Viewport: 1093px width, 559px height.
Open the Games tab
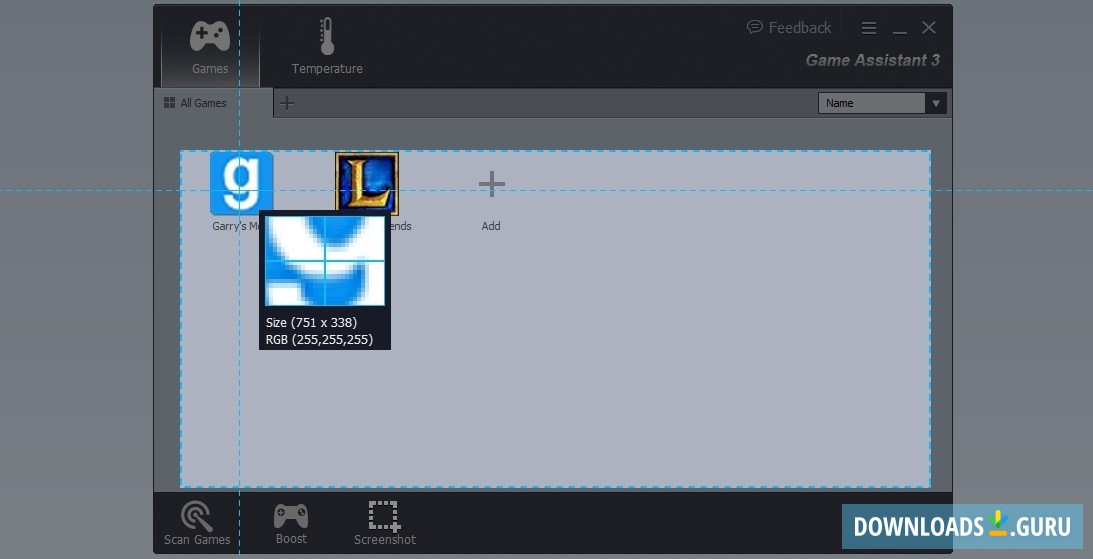pyautogui.click(x=210, y=48)
